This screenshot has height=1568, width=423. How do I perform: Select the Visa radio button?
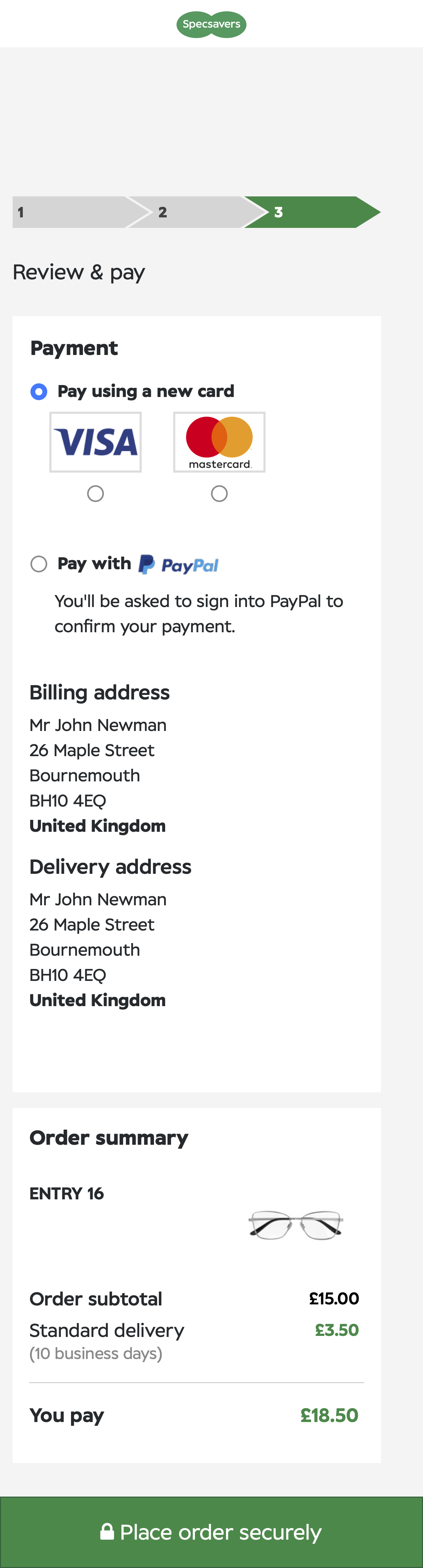(x=96, y=494)
